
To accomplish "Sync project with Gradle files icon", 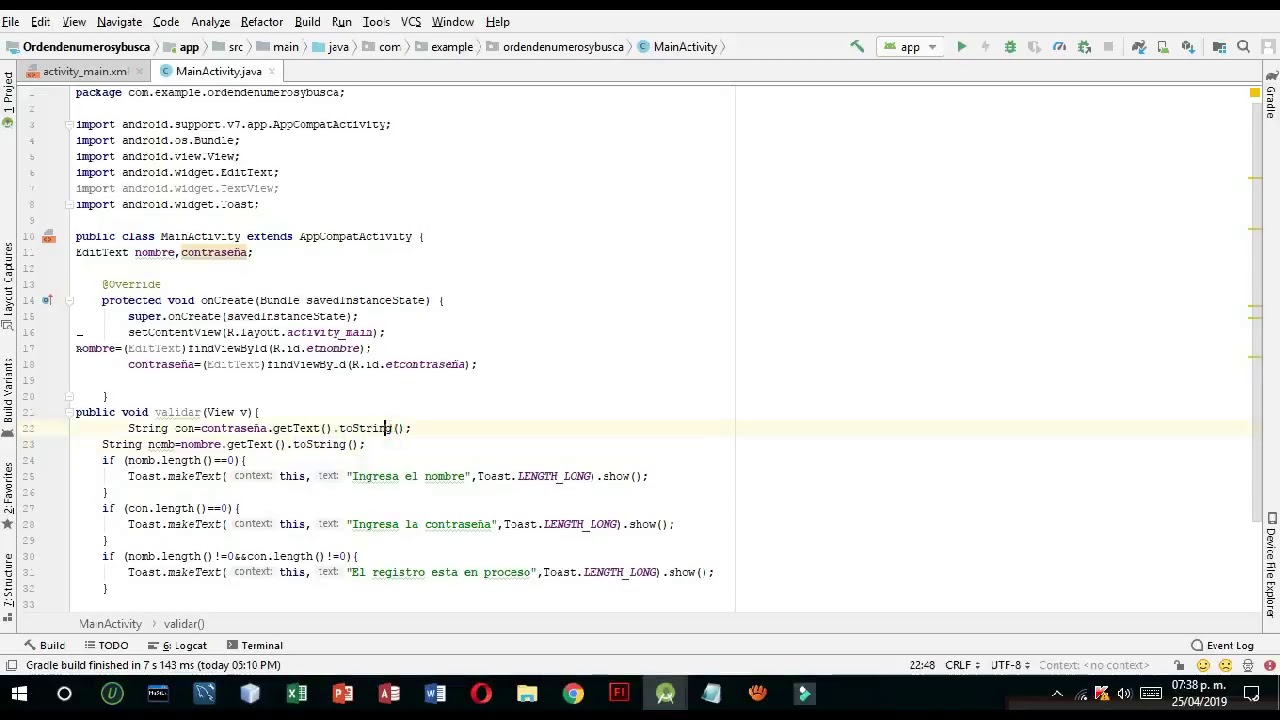I will point(1138,47).
